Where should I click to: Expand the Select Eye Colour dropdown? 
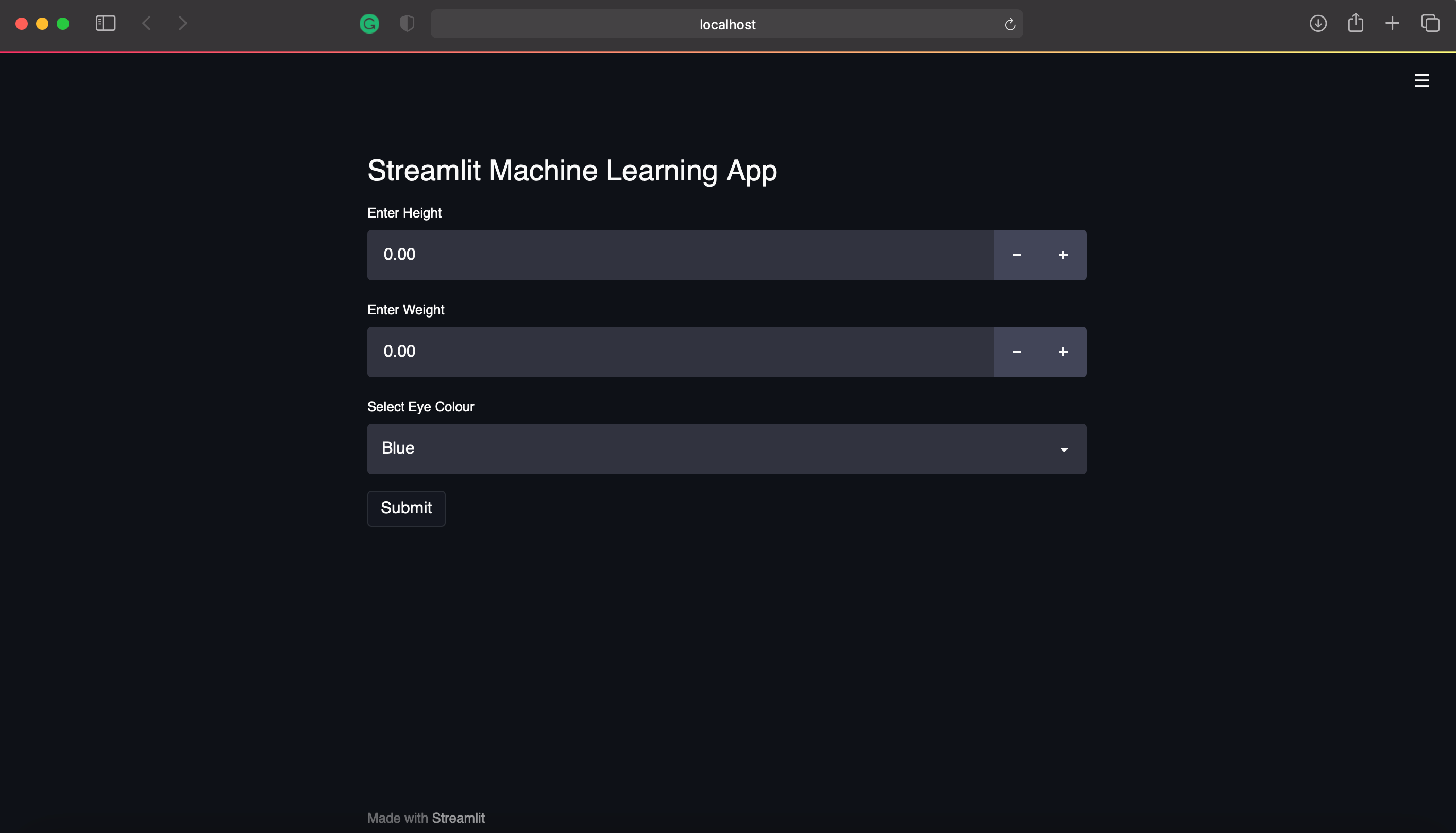point(726,448)
